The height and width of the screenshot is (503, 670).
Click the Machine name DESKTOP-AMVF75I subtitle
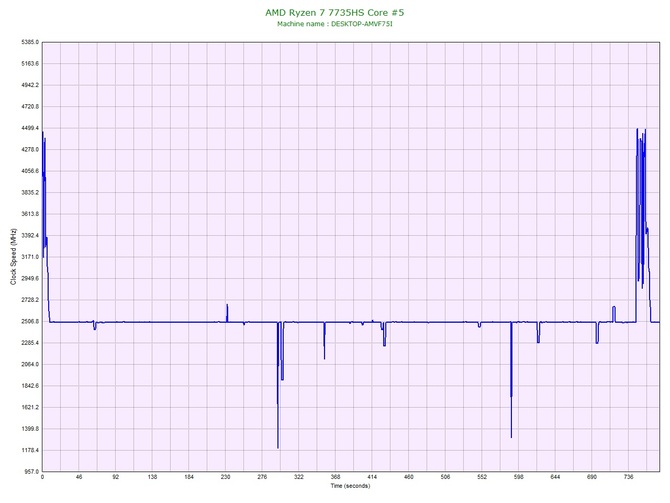click(335, 24)
